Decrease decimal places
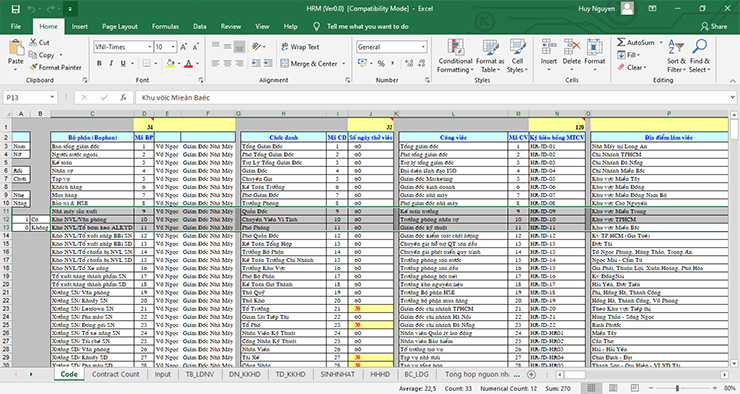 point(420,63)
